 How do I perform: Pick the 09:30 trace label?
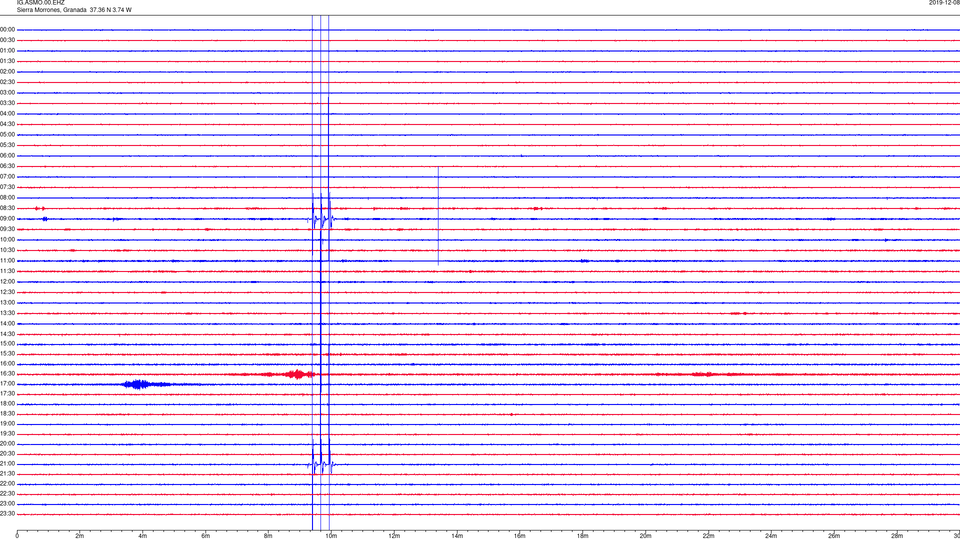tap(7, 230)
